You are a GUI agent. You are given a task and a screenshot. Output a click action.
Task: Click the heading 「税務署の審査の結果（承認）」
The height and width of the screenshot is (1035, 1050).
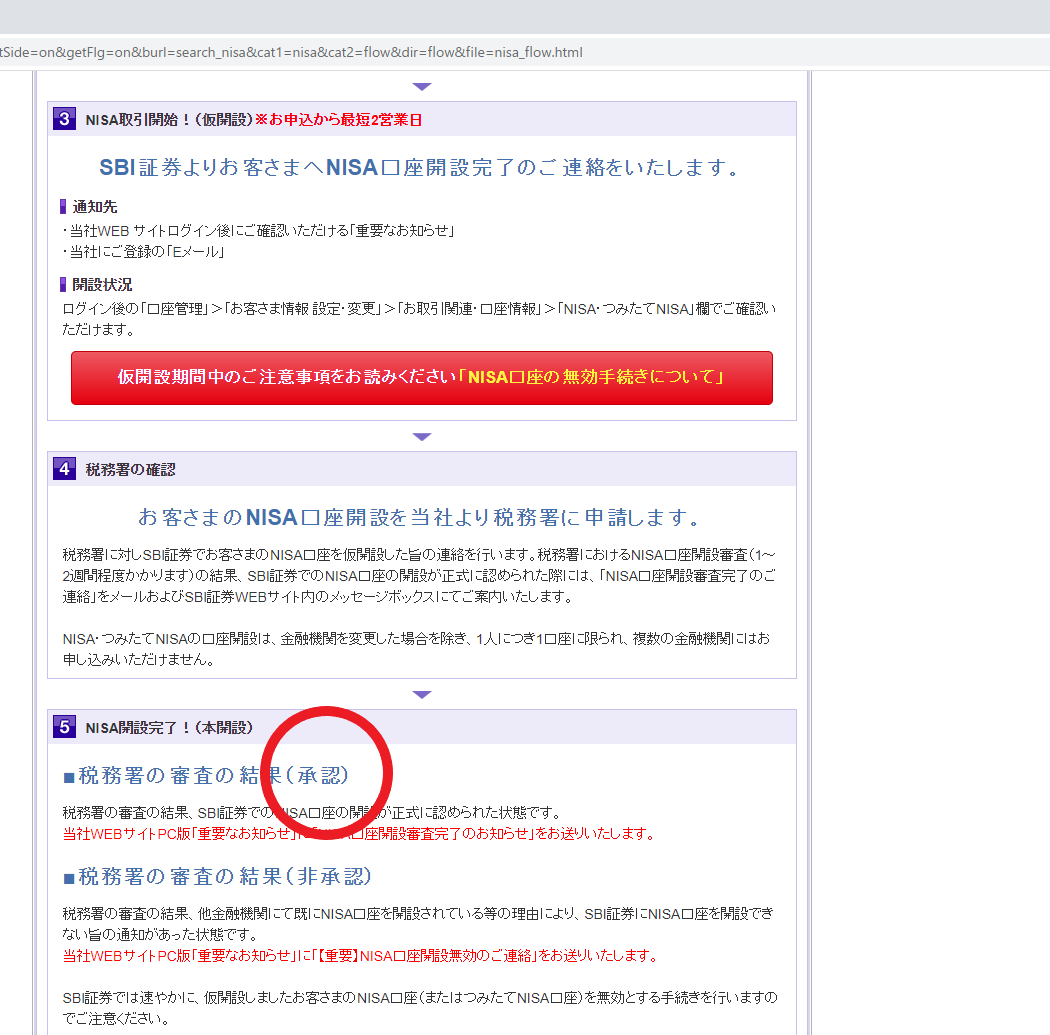pyautogui.click(x=206, y=775)
